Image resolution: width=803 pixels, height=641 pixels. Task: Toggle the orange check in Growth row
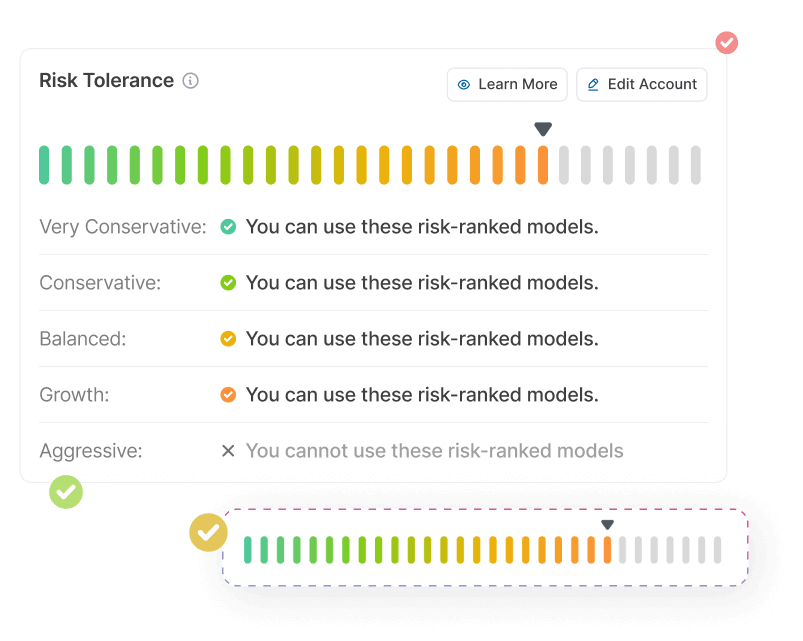point(228,395)
